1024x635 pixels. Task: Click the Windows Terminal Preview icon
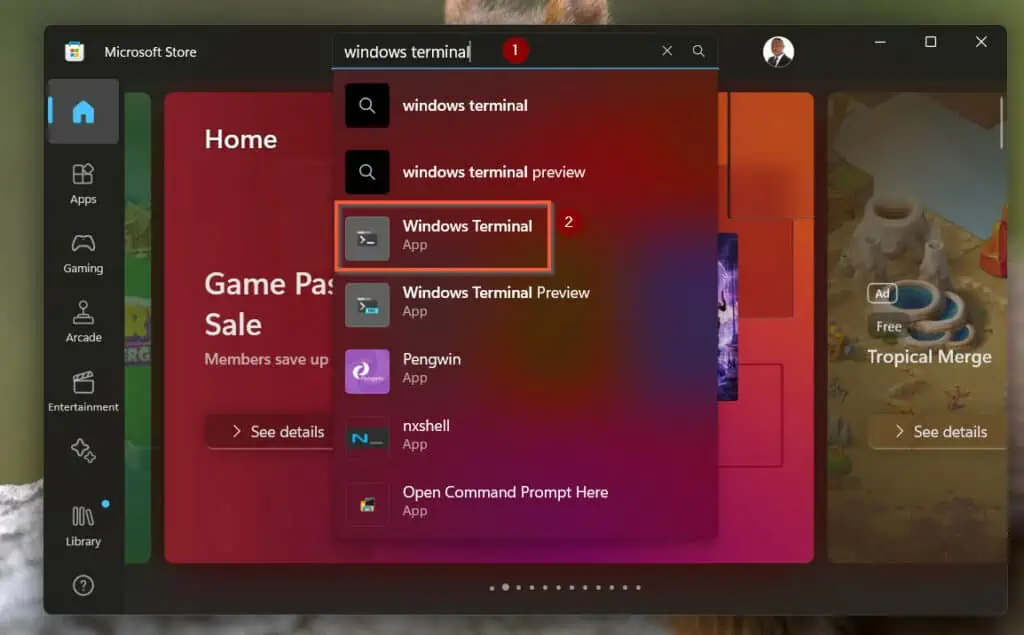pos(367,304)
